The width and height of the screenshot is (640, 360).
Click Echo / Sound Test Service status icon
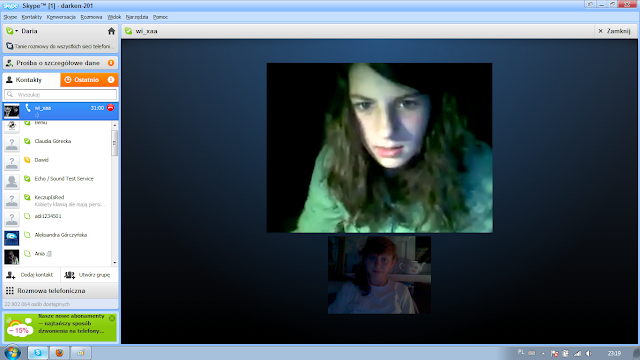(27, 179)
